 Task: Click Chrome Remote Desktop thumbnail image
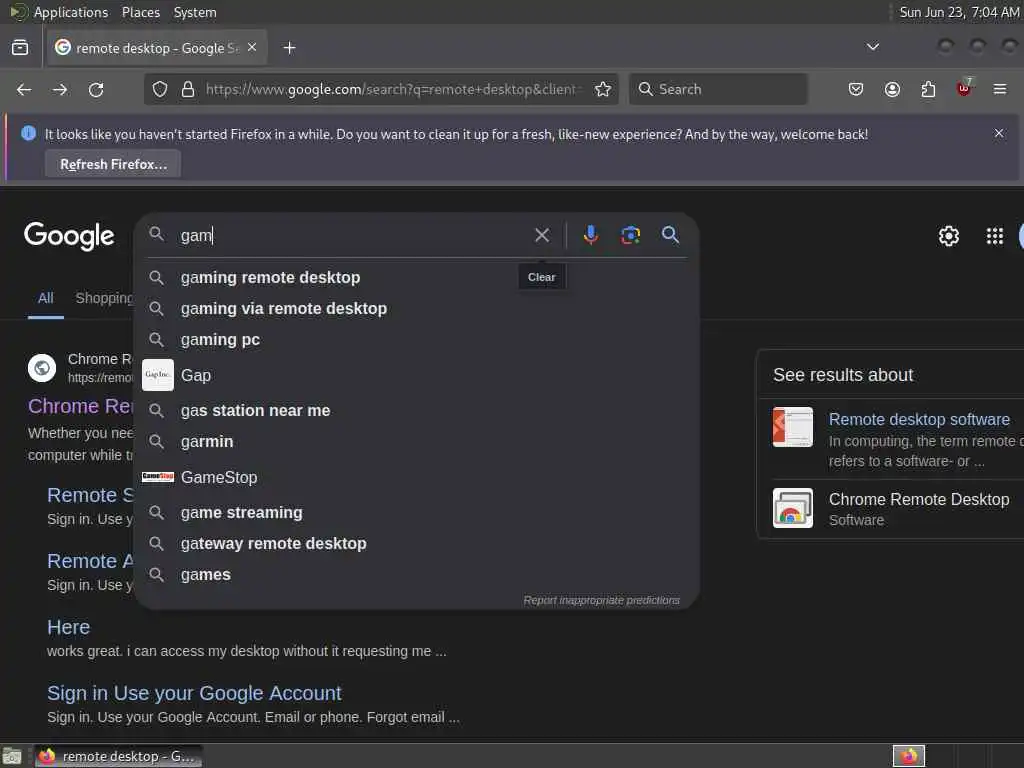click(x=793, y=508)
